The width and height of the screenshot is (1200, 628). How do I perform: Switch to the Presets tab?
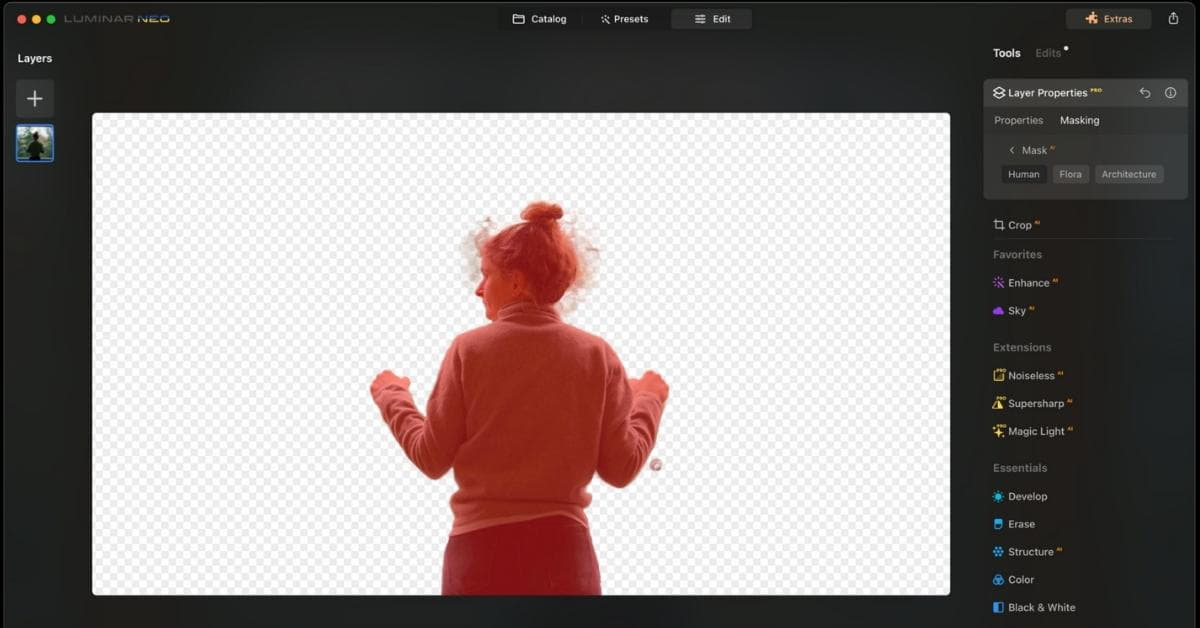624,18
